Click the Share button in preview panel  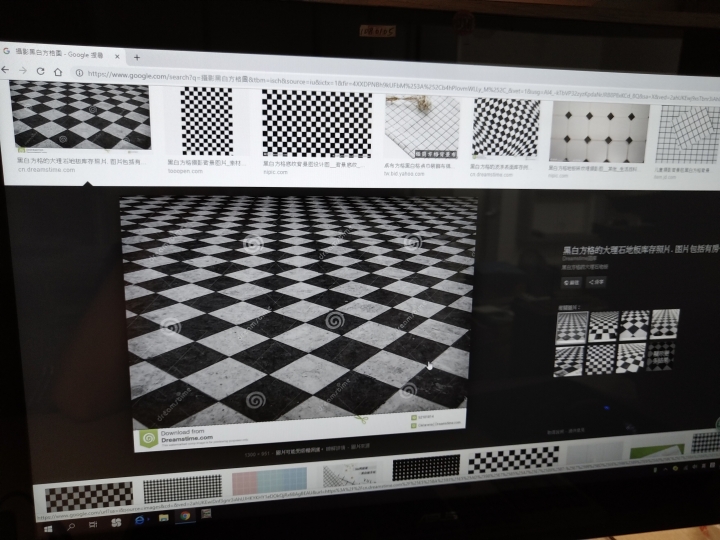(596, 282)
